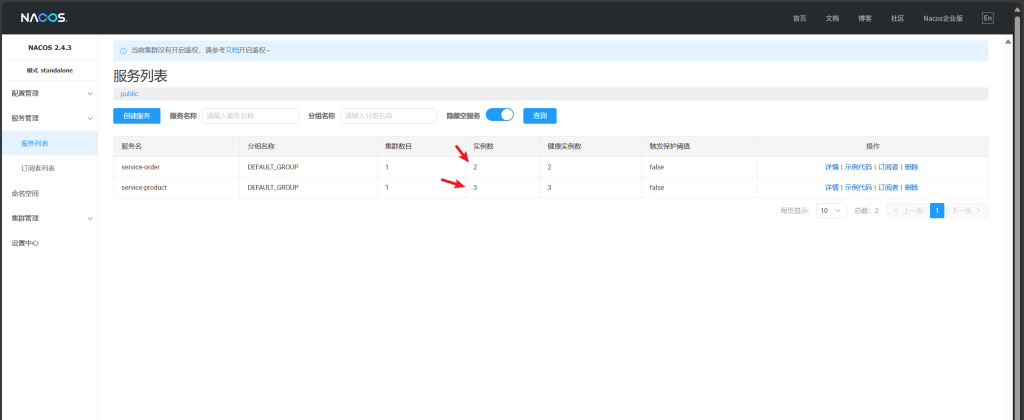1024x420 pixels.
Task: Switch language with the En icon
Action: pos(988,18)
